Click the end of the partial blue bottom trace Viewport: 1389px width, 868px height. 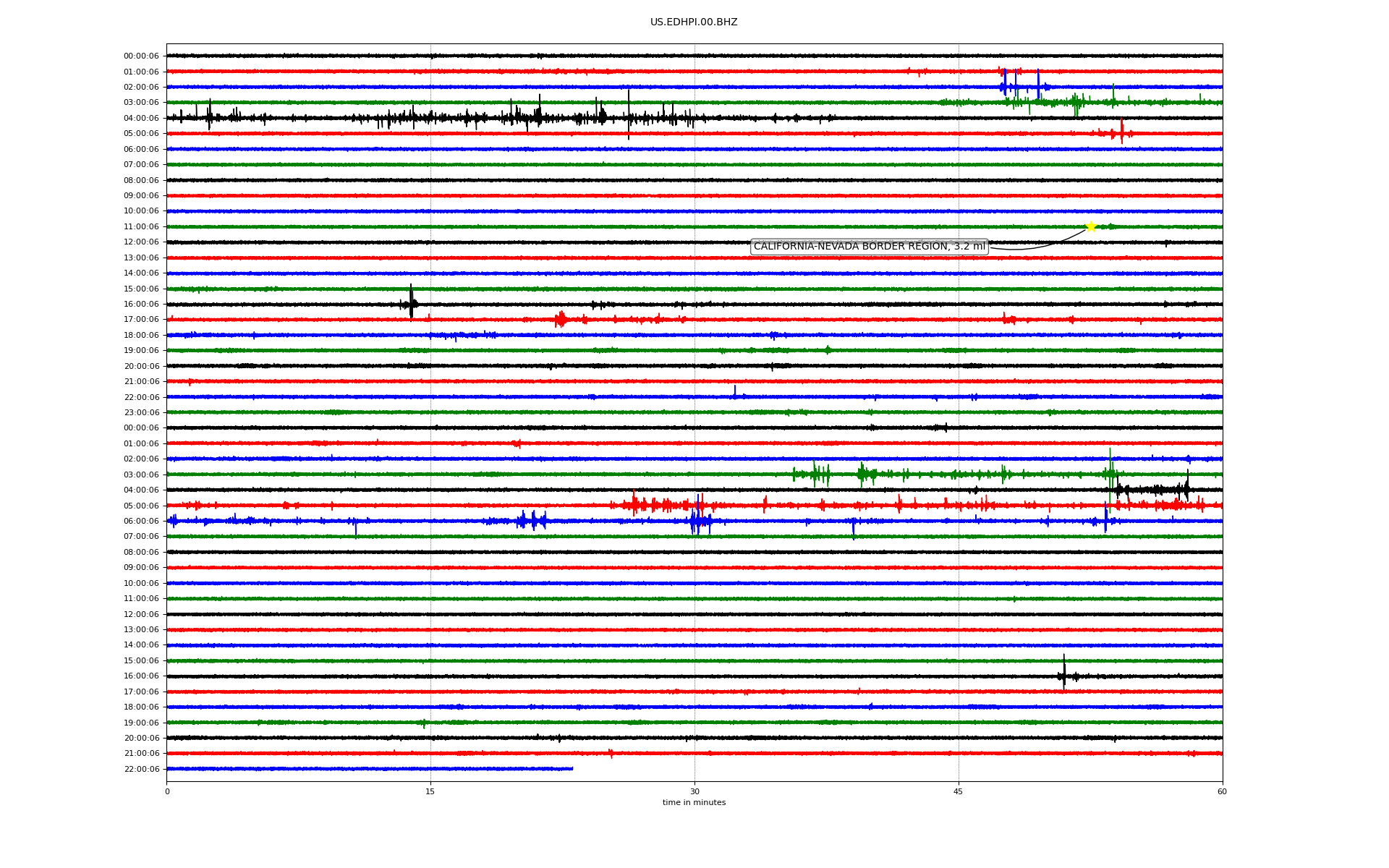coord(572,769)
